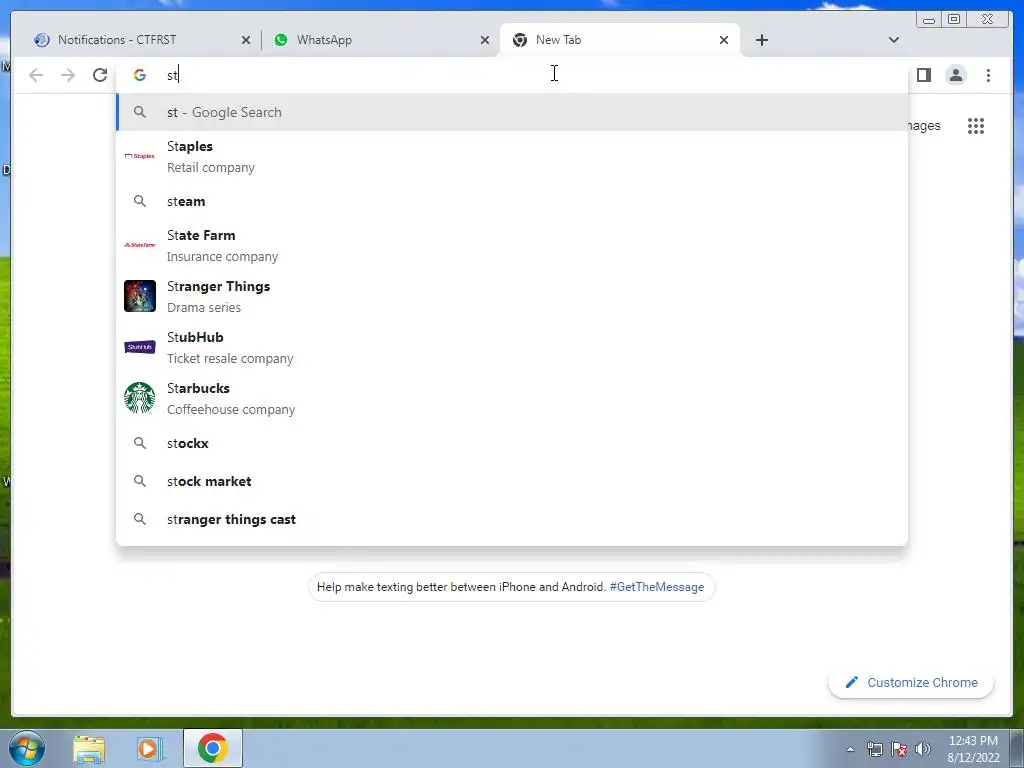Open Windows Media Player from taskbar
Viewport: 1024px width, 768px height.
tap(150, 748)
